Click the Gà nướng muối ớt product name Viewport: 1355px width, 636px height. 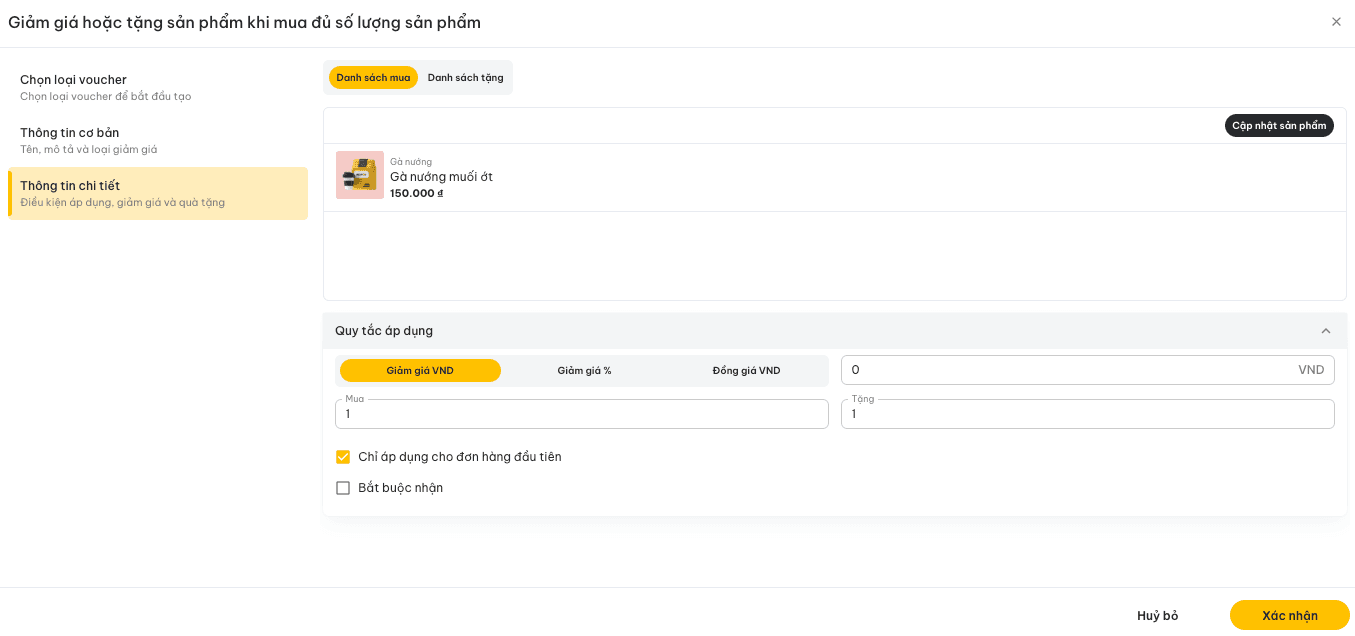441,177
